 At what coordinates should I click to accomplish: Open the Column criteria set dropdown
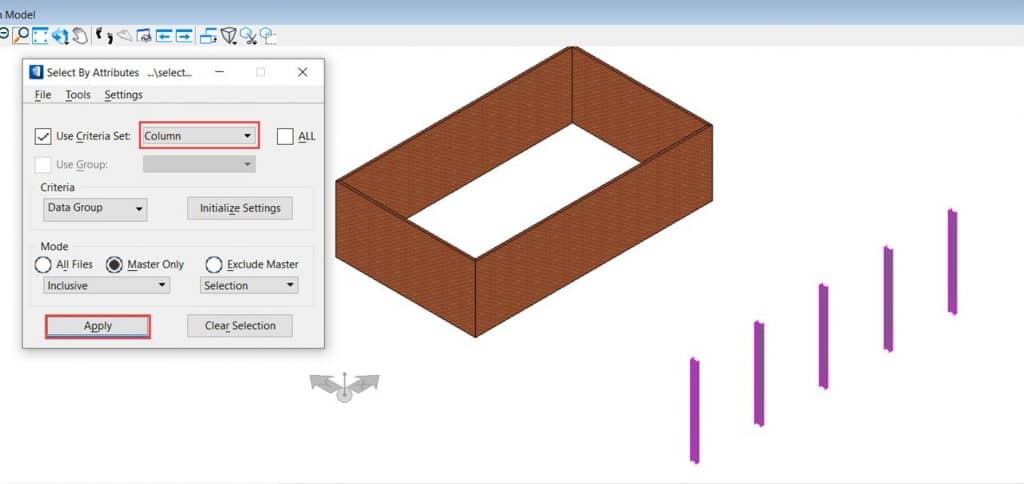199,136
